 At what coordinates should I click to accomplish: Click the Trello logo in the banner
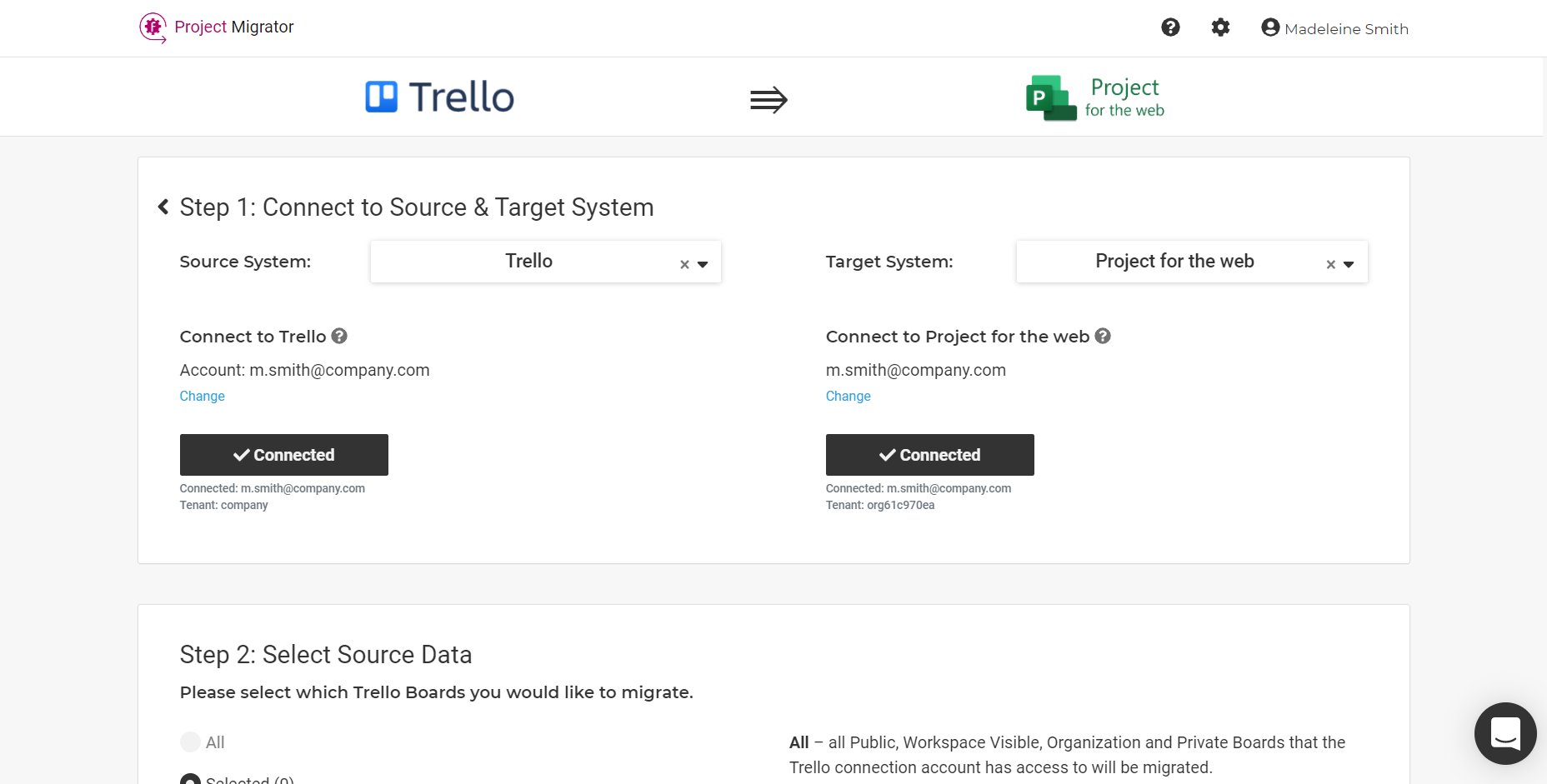click(439, 97)
